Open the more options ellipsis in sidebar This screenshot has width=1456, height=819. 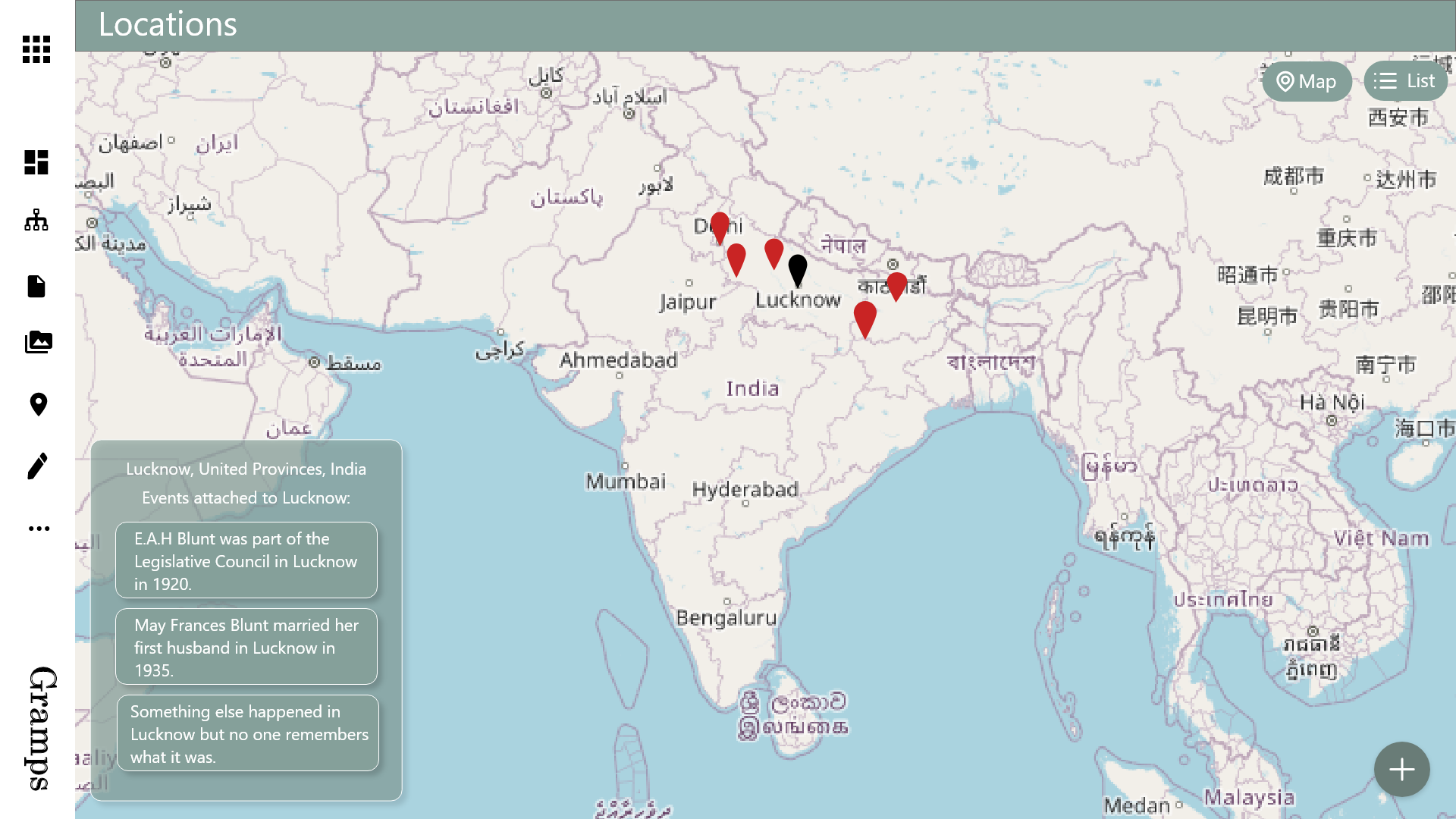click(39, 529)
